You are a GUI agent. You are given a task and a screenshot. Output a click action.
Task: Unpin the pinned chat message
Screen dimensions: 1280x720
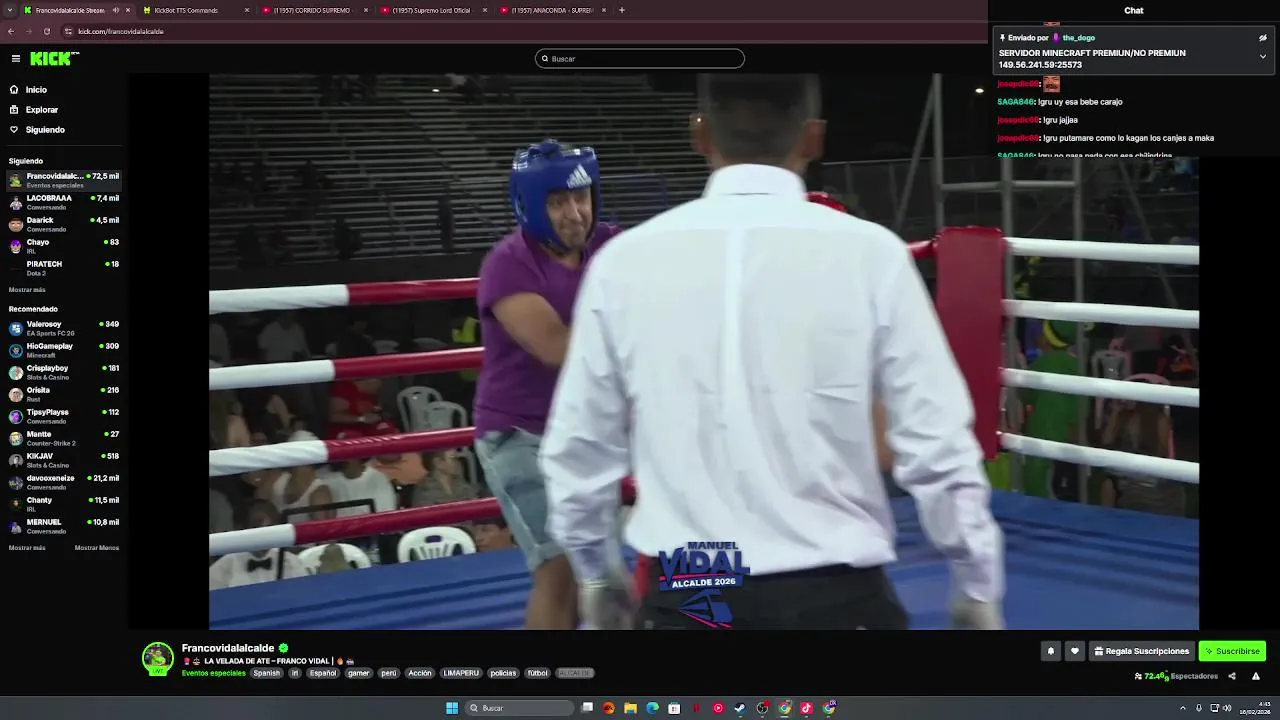(x=1263, y=38)
